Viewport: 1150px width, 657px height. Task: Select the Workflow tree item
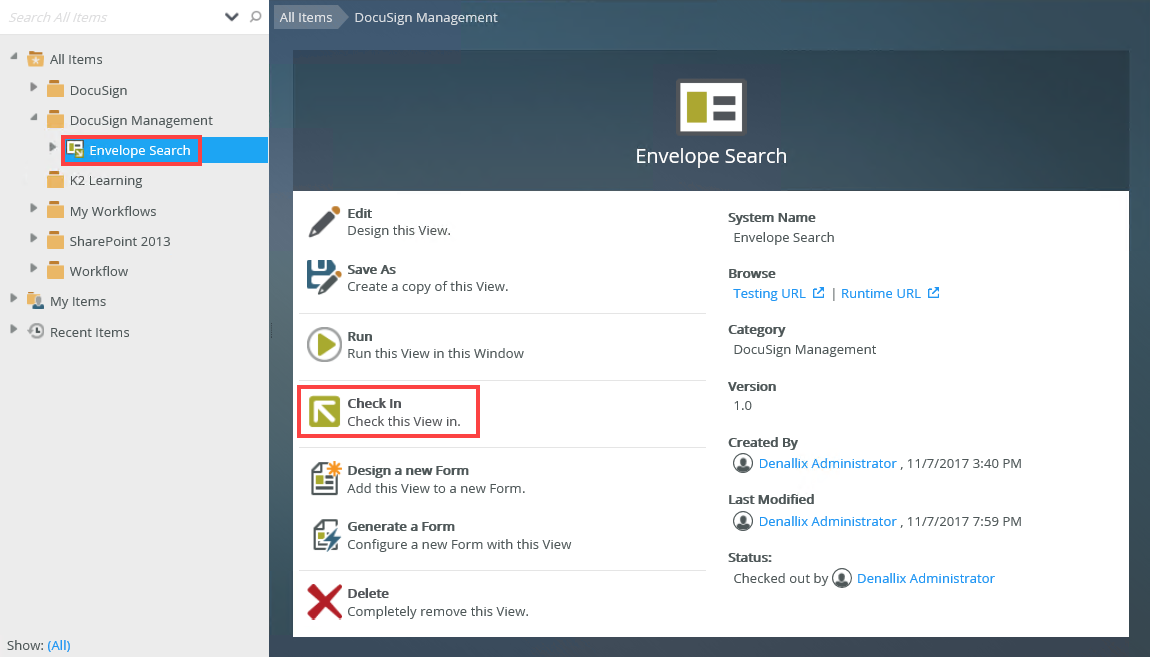(x=98, y=271)
